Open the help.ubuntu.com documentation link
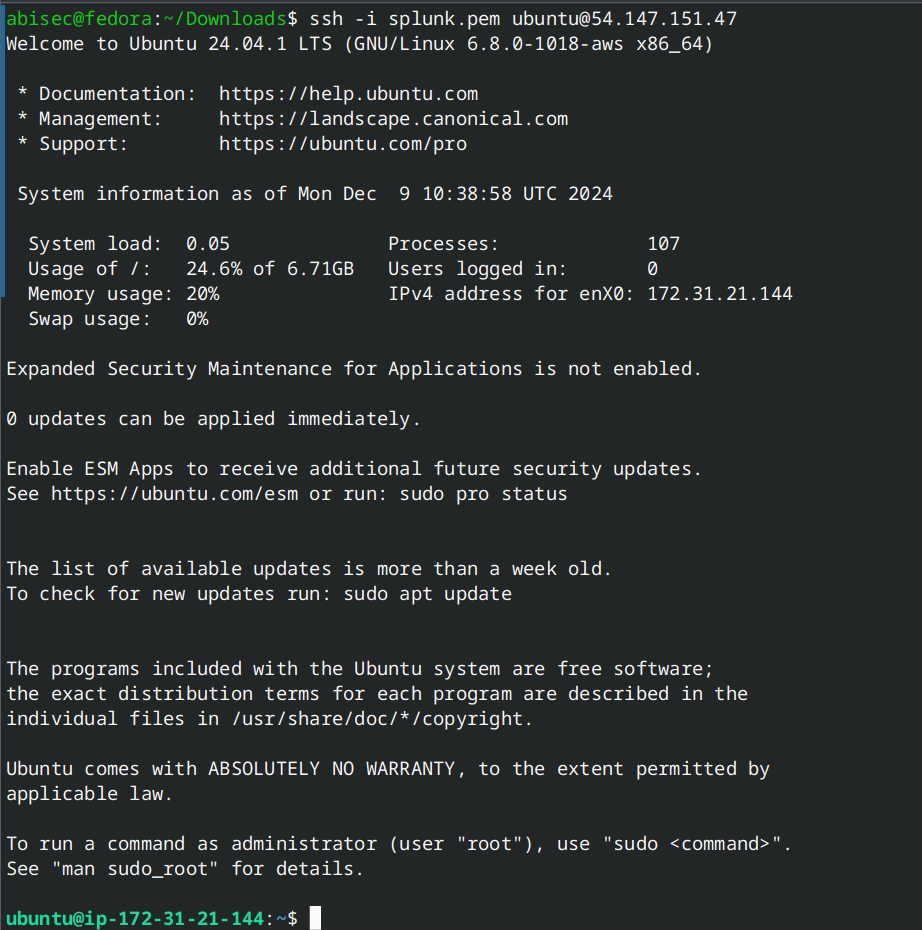Image resolution: width=922 pixels, height=930 pixels. point(348,94)
